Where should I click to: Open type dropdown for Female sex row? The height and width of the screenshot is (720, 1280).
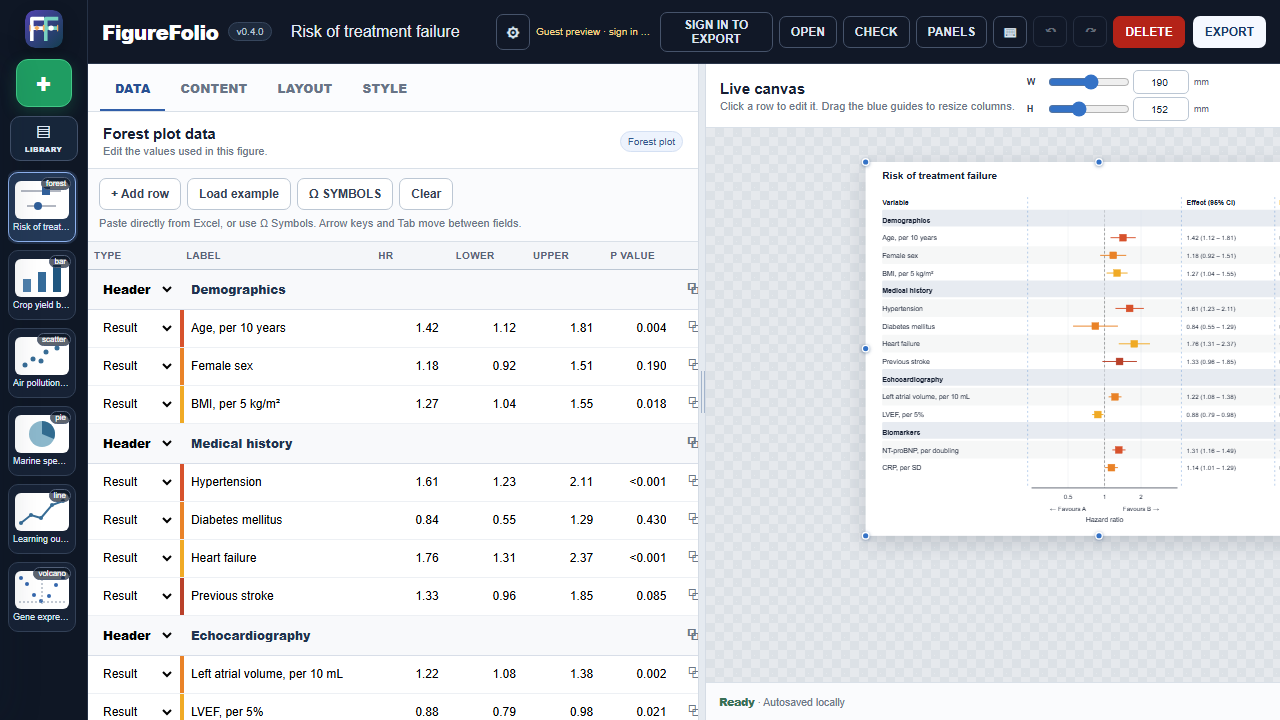(x=138, y=366)
